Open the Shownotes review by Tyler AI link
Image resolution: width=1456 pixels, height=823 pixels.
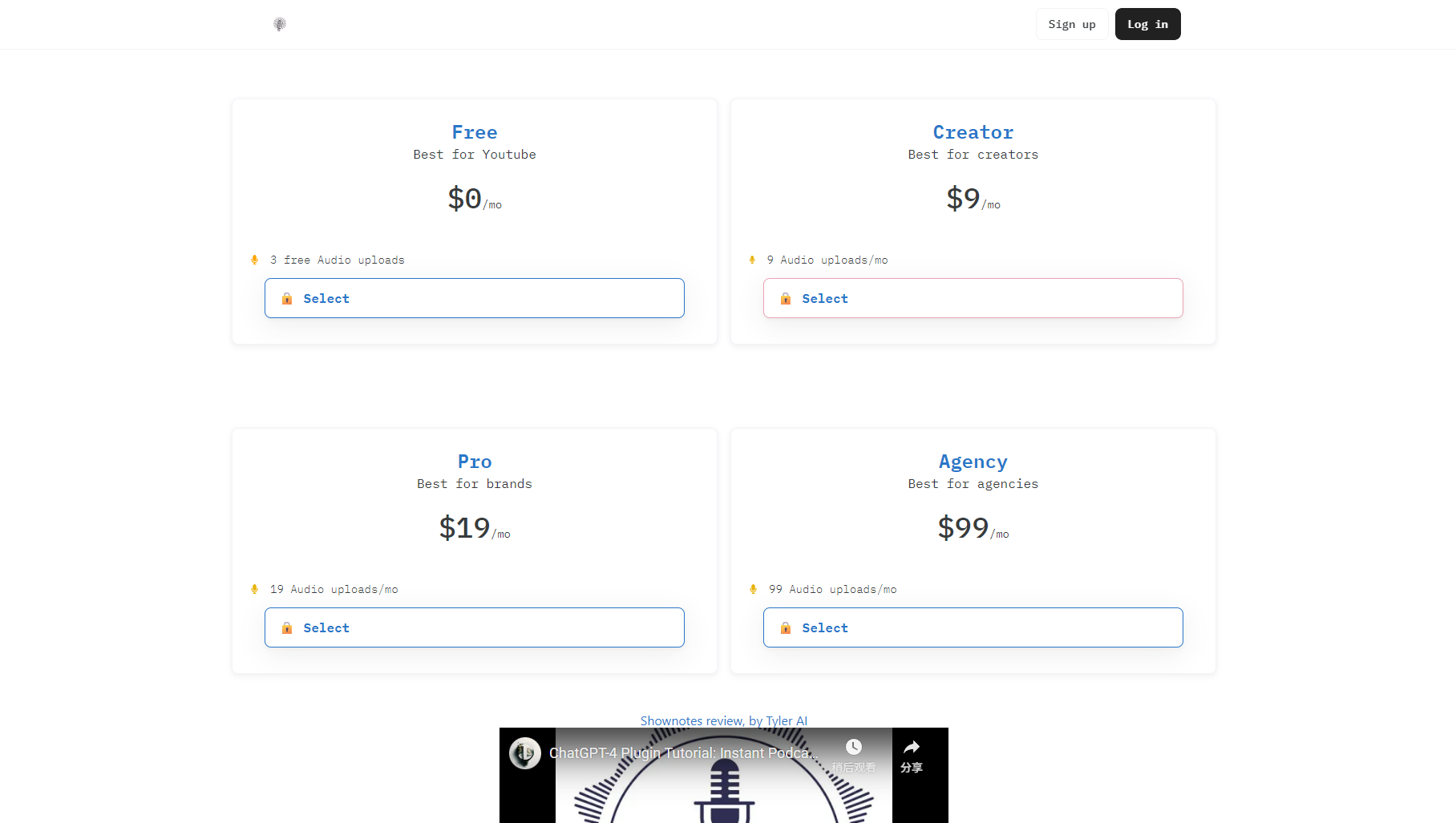(723, 720)
